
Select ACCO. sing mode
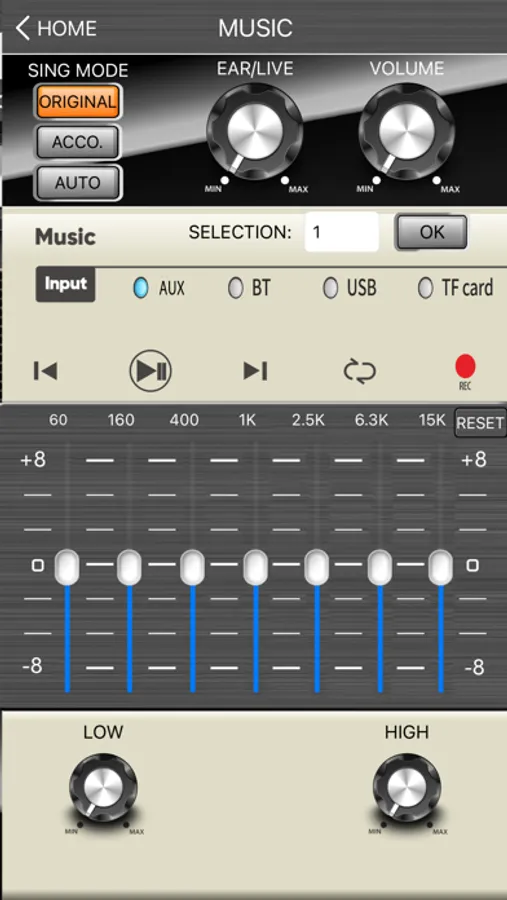pos(78,142)
